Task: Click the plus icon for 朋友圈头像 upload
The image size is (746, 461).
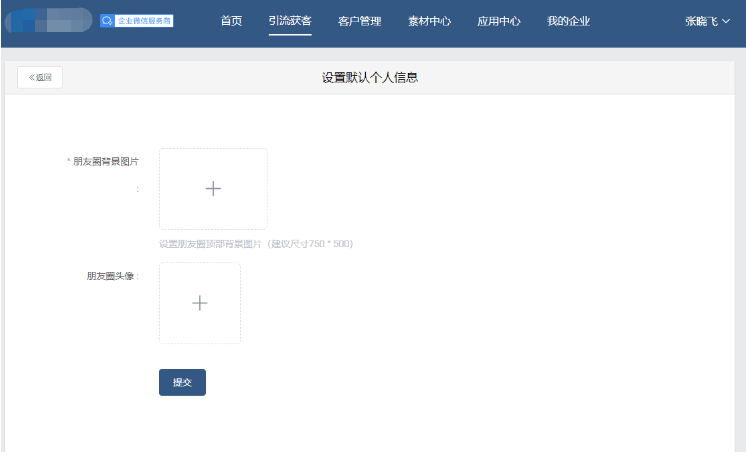Action: click(200, 303)
